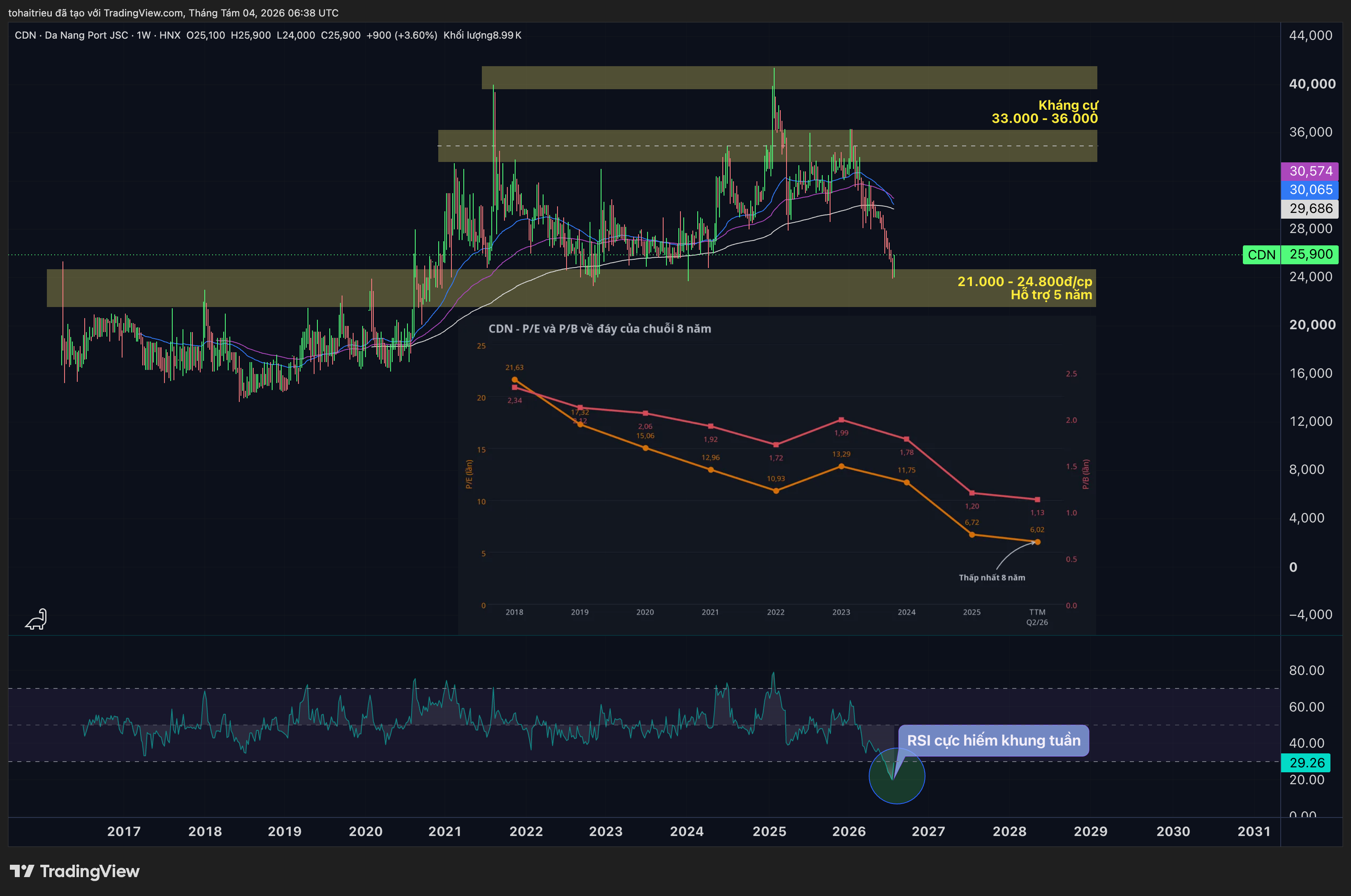Screen dimensions: 1351x896
Task: Click the white 29,686 price label
Action: (1310, 208)
